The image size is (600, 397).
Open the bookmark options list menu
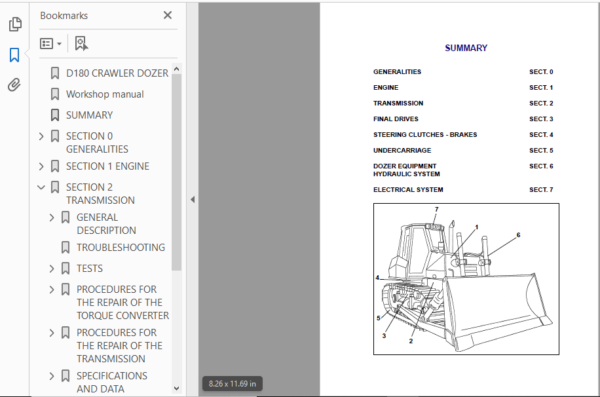[x=51, y=44]
